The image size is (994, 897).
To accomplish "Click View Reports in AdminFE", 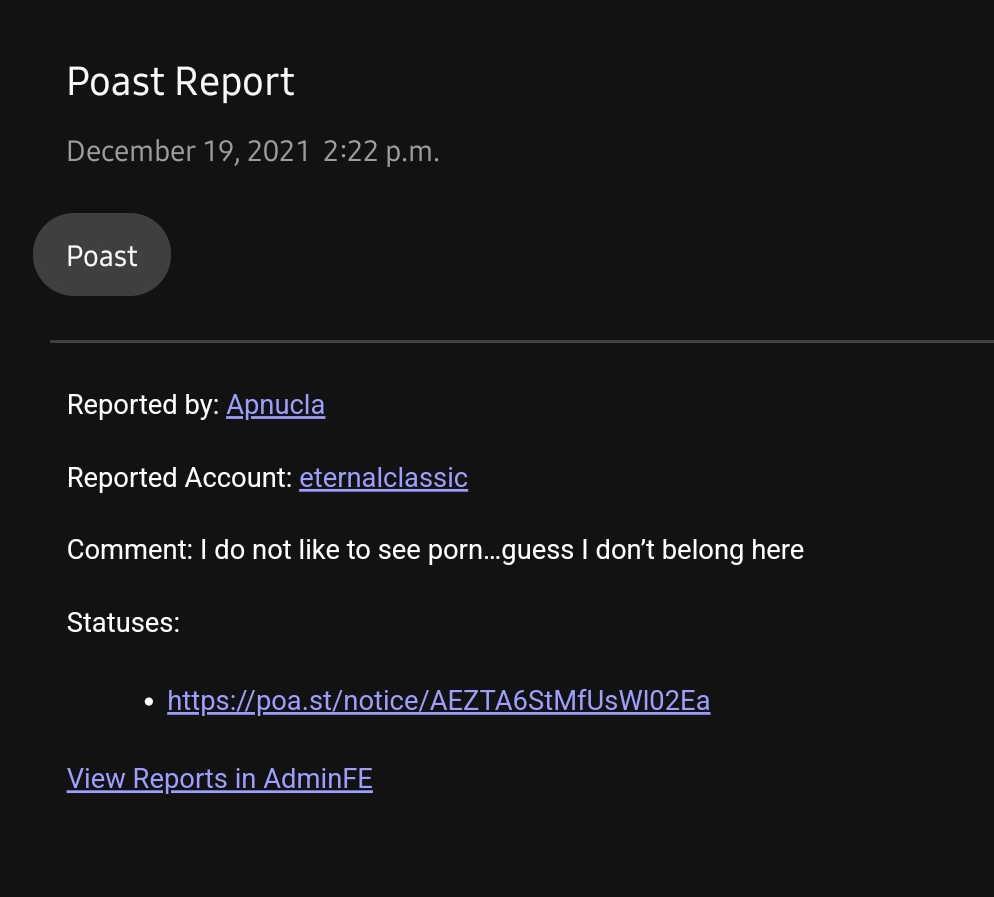I will 219,779.
